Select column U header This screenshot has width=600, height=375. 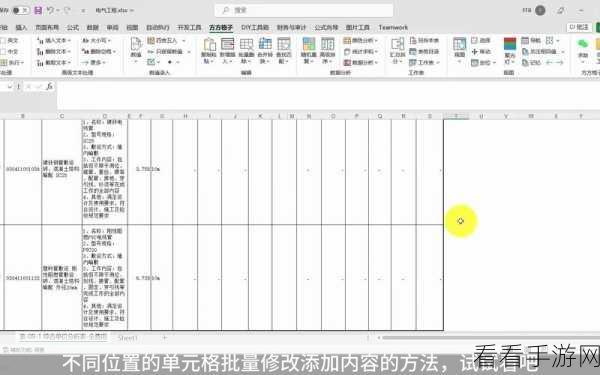tap(481, 116)
